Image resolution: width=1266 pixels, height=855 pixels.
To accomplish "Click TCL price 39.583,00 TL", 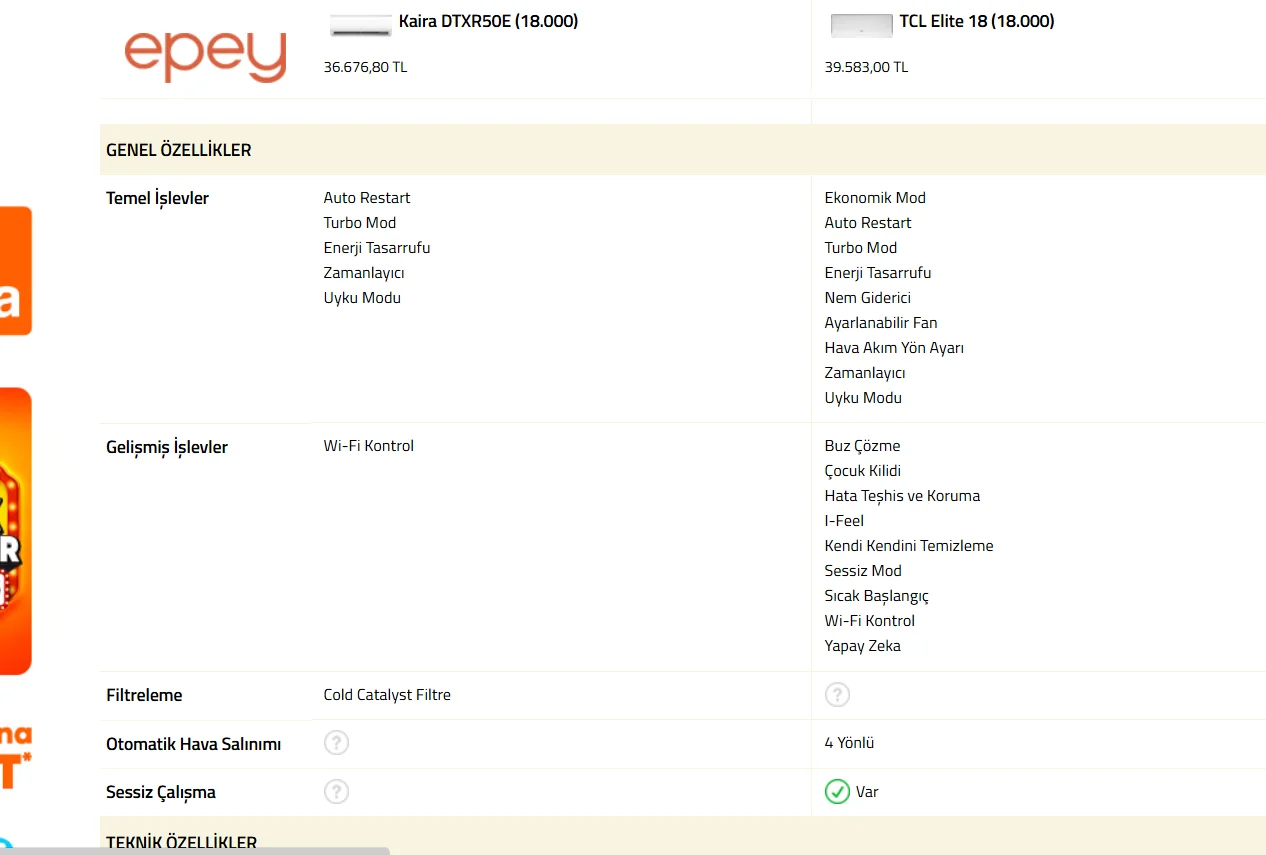I will pyautogui.click(x=866, y=67).
